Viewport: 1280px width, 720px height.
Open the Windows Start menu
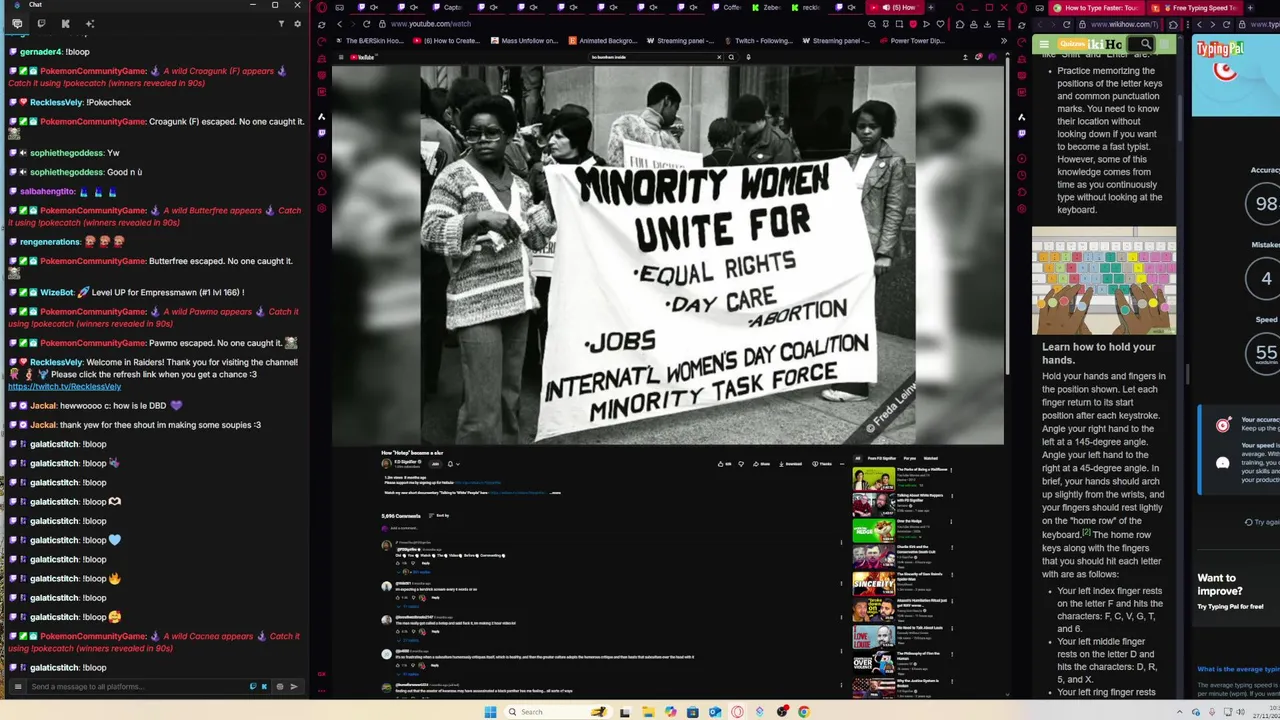(490, 712)
